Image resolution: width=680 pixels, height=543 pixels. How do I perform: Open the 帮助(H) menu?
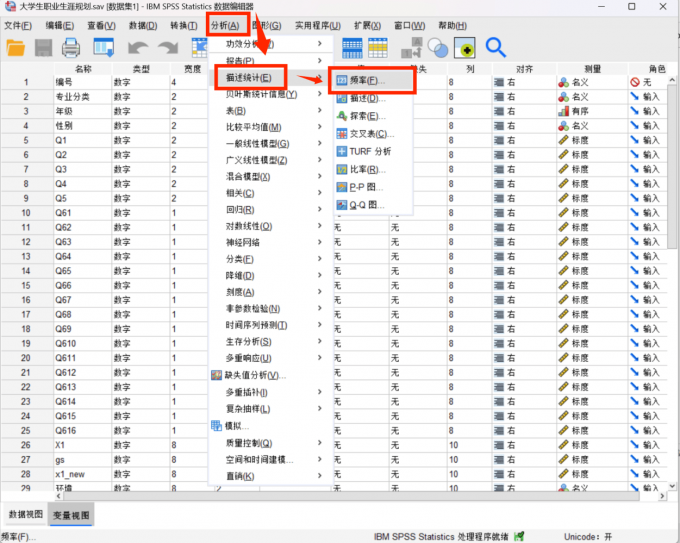coord(452,26)
